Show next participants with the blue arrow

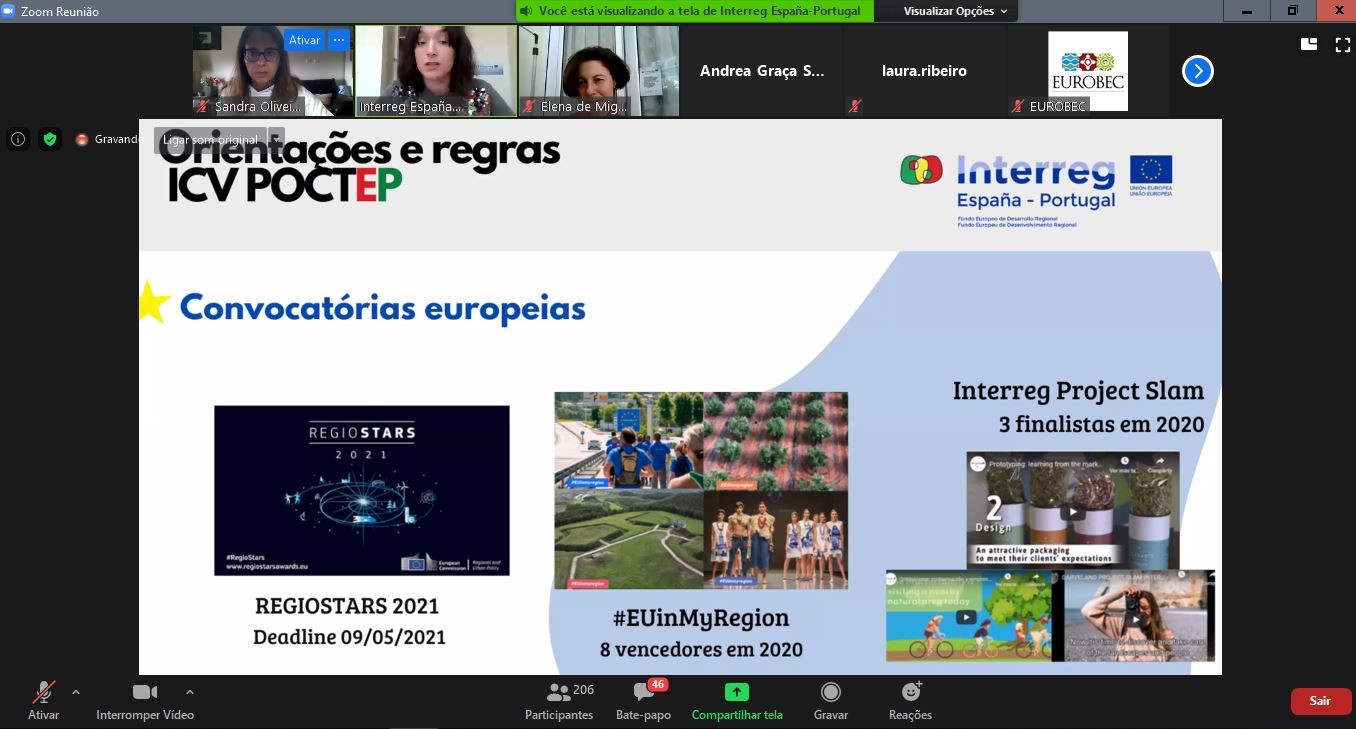tap(1198, 71)
